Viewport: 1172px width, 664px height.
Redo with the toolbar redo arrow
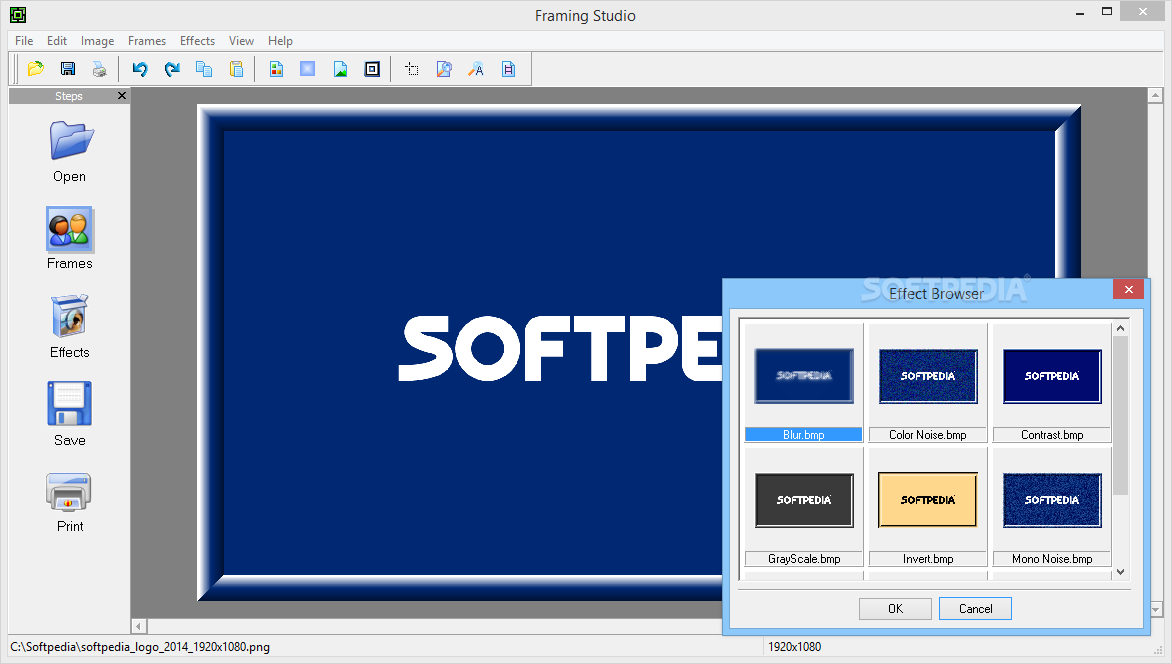tap(172, 69)
